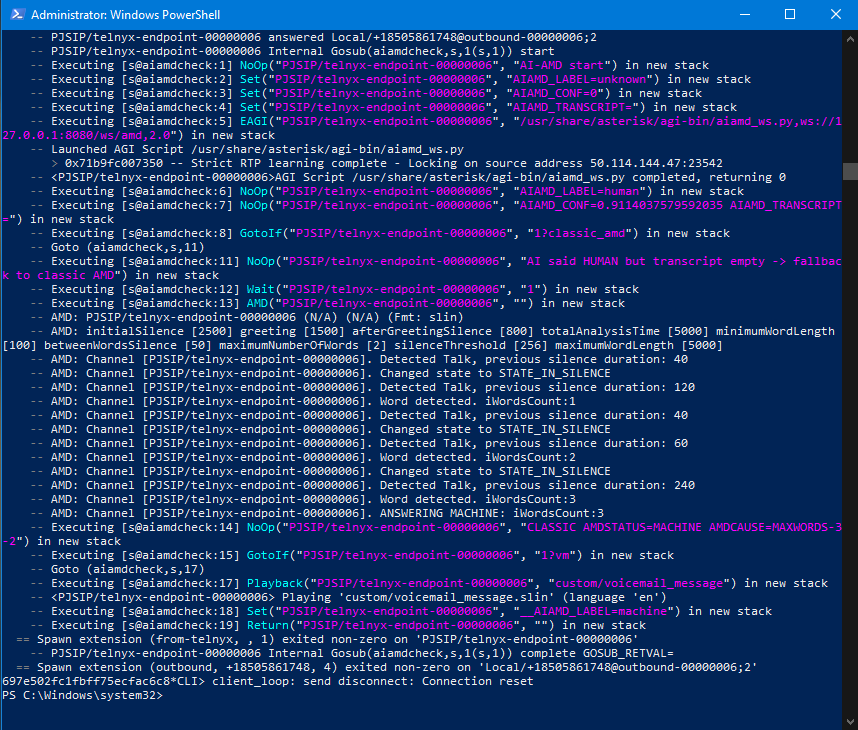Screen dimensions: 858x730
Task: Minimize the PowerShell window
Action: pyautogui.click(x=745, y=15)
